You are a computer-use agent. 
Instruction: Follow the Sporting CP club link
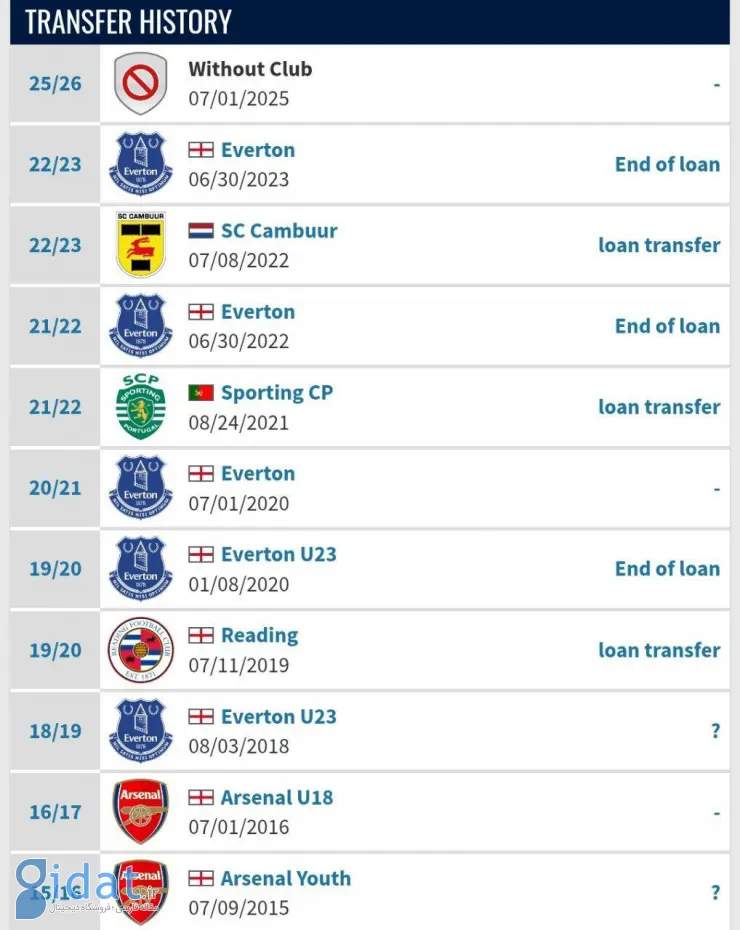pos(277,393)
